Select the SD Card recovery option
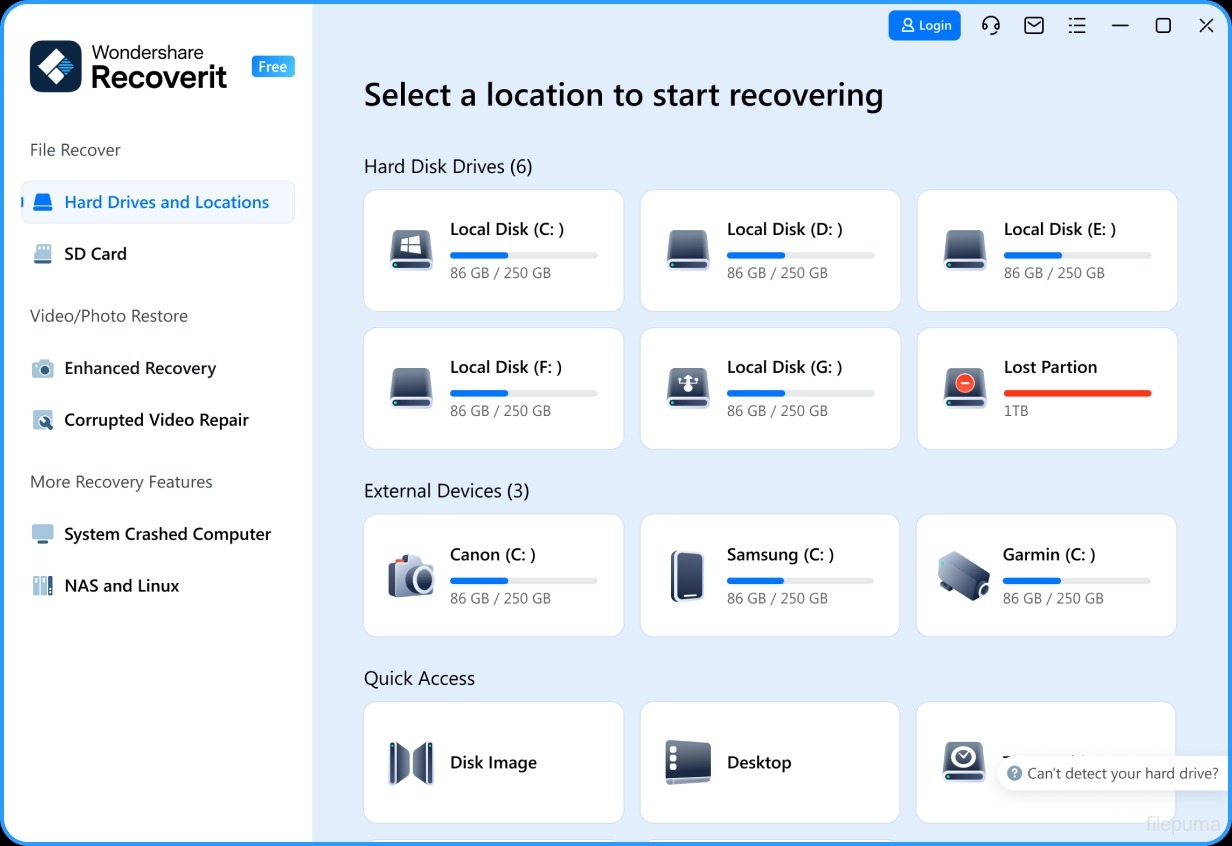 [95, 254]
